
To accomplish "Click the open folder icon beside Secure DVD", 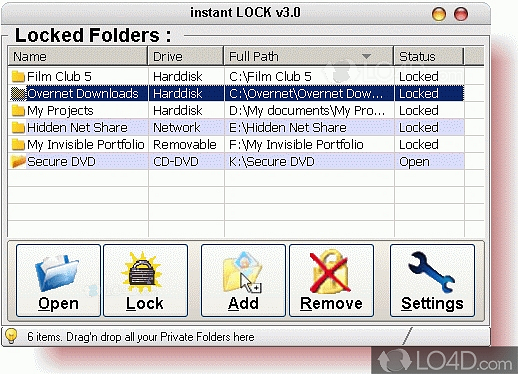I will (x=18, y=161).
